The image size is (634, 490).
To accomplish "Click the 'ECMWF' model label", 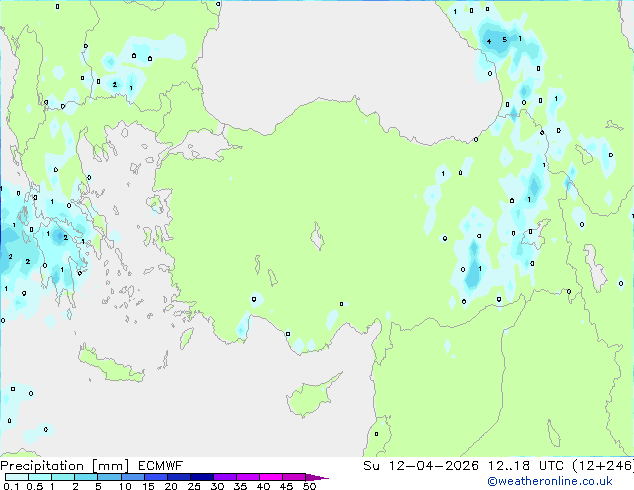I will coord(161,466).
